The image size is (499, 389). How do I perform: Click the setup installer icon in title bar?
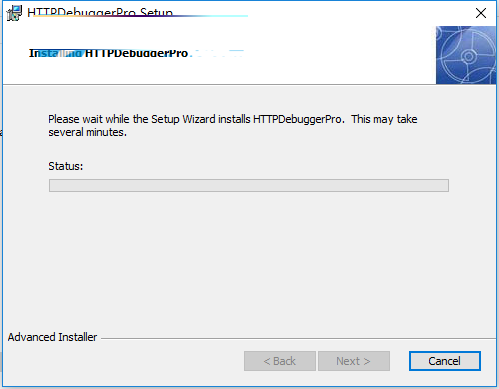click(x=14, y=13)
